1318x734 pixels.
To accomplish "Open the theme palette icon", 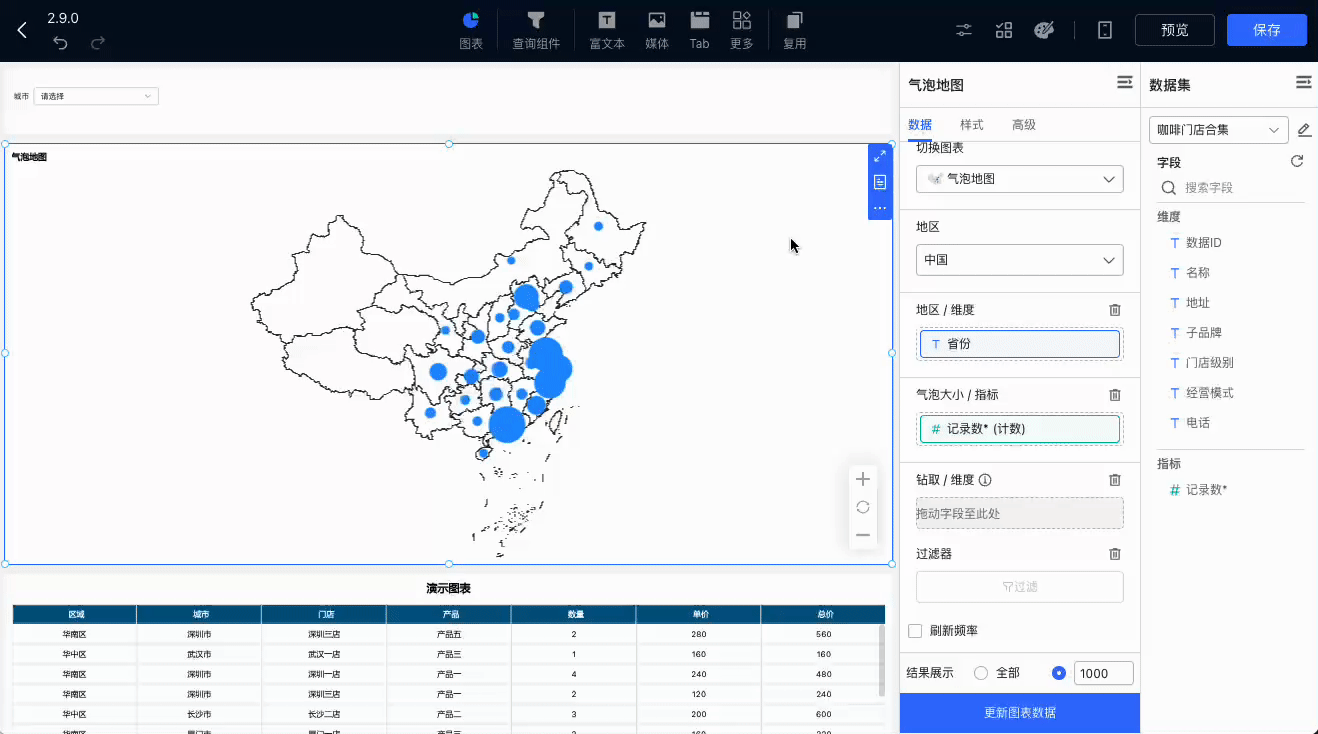I will 1043,30.
